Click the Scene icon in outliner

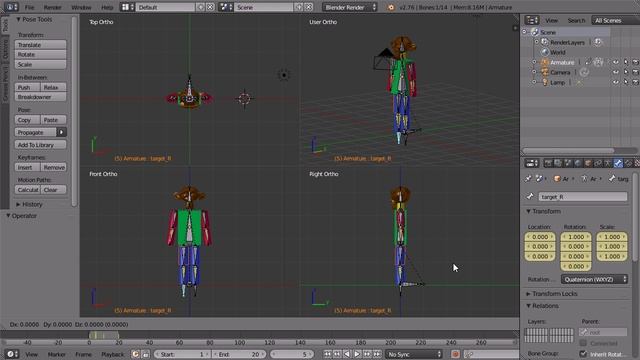tap(535, 32)
